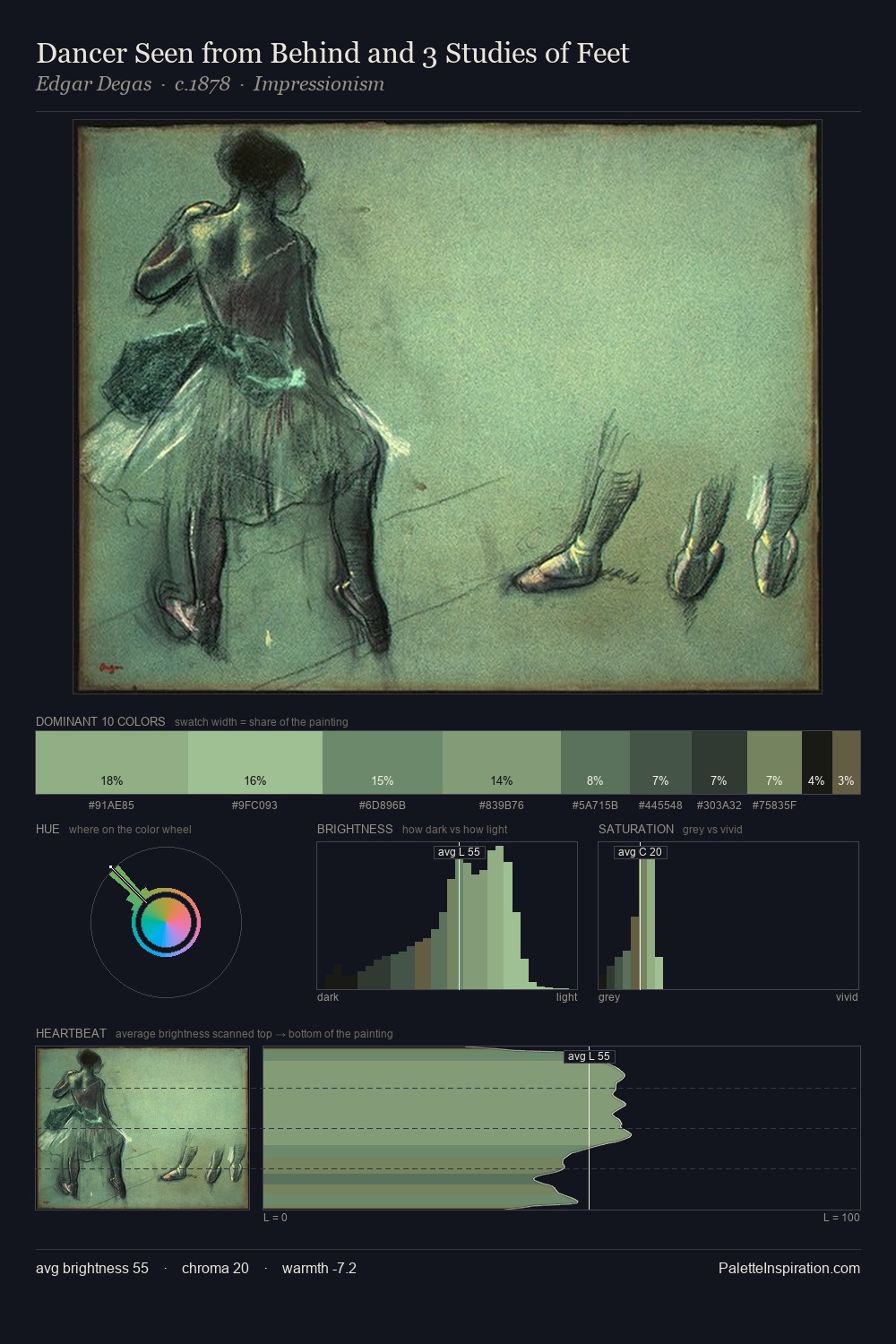Click the '#839B76' hex code text
Image resolution: width=896 pixels, height=1344 pixels.
502,806
